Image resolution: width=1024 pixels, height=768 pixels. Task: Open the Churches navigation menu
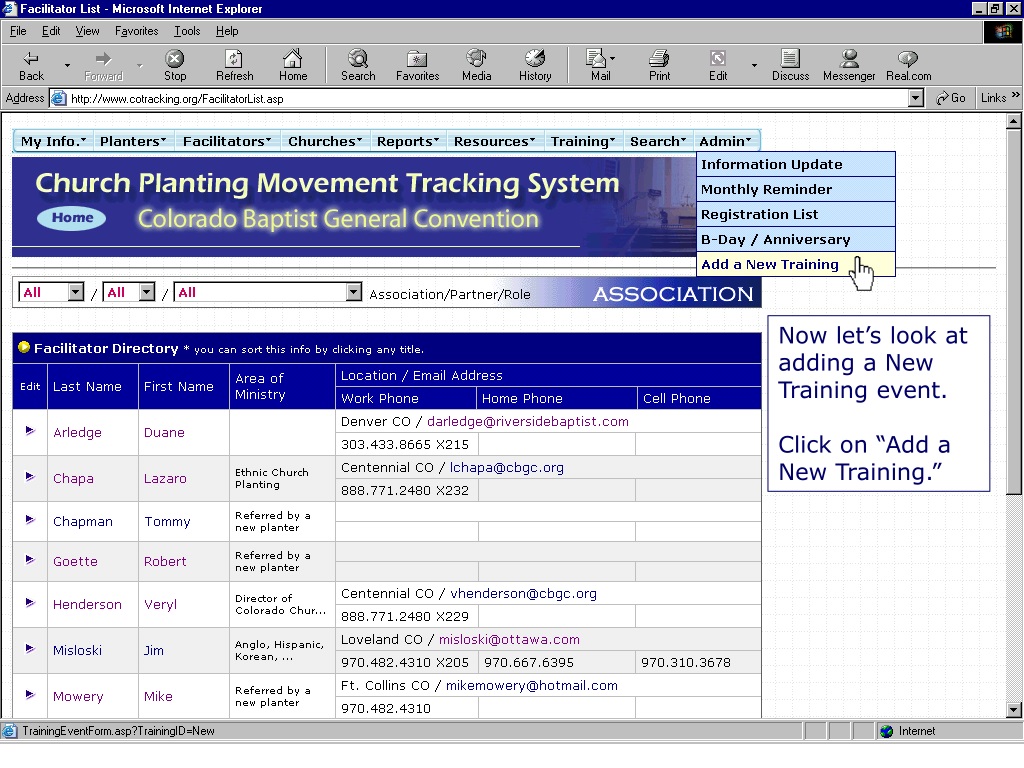click(325, 142)
